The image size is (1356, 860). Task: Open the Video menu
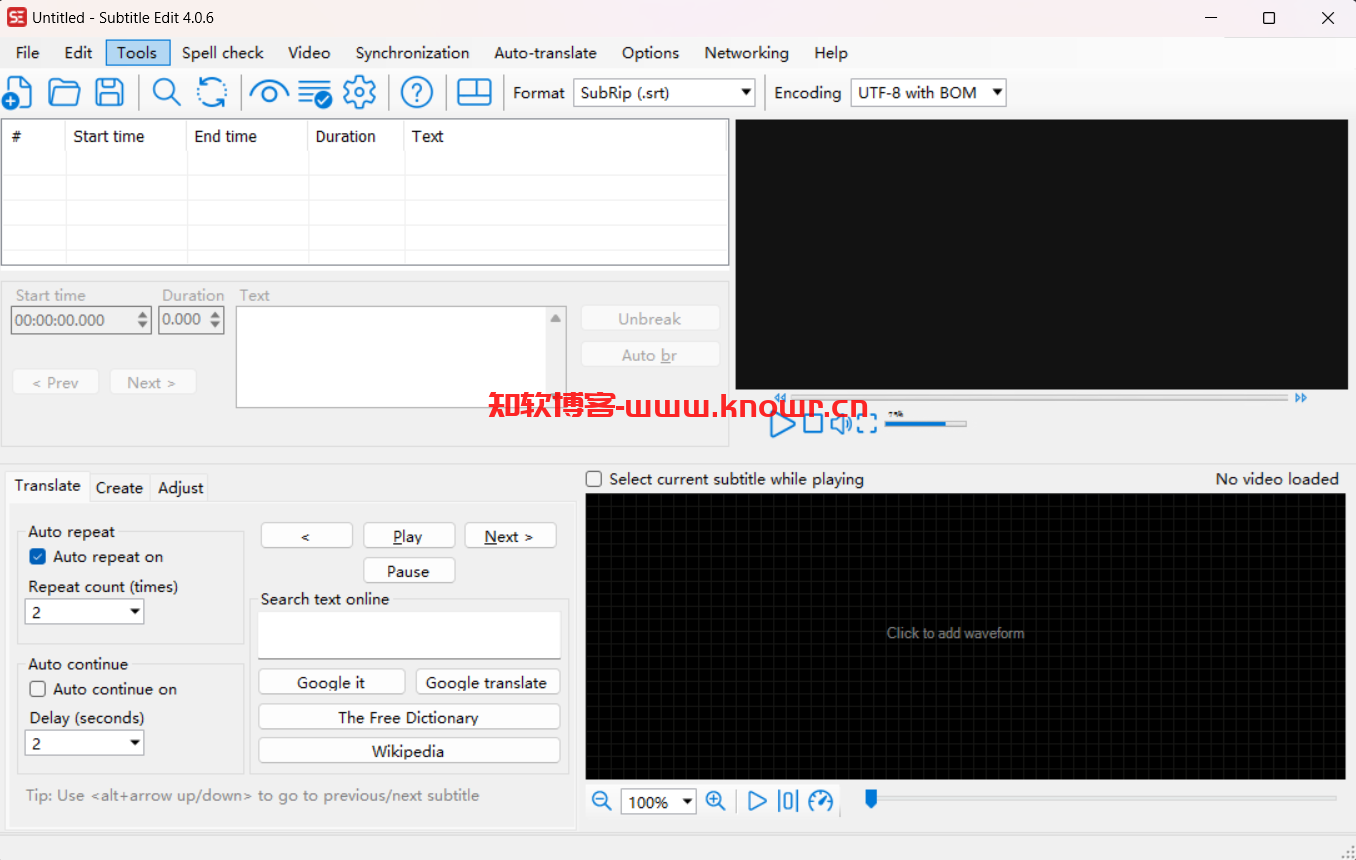309,53
